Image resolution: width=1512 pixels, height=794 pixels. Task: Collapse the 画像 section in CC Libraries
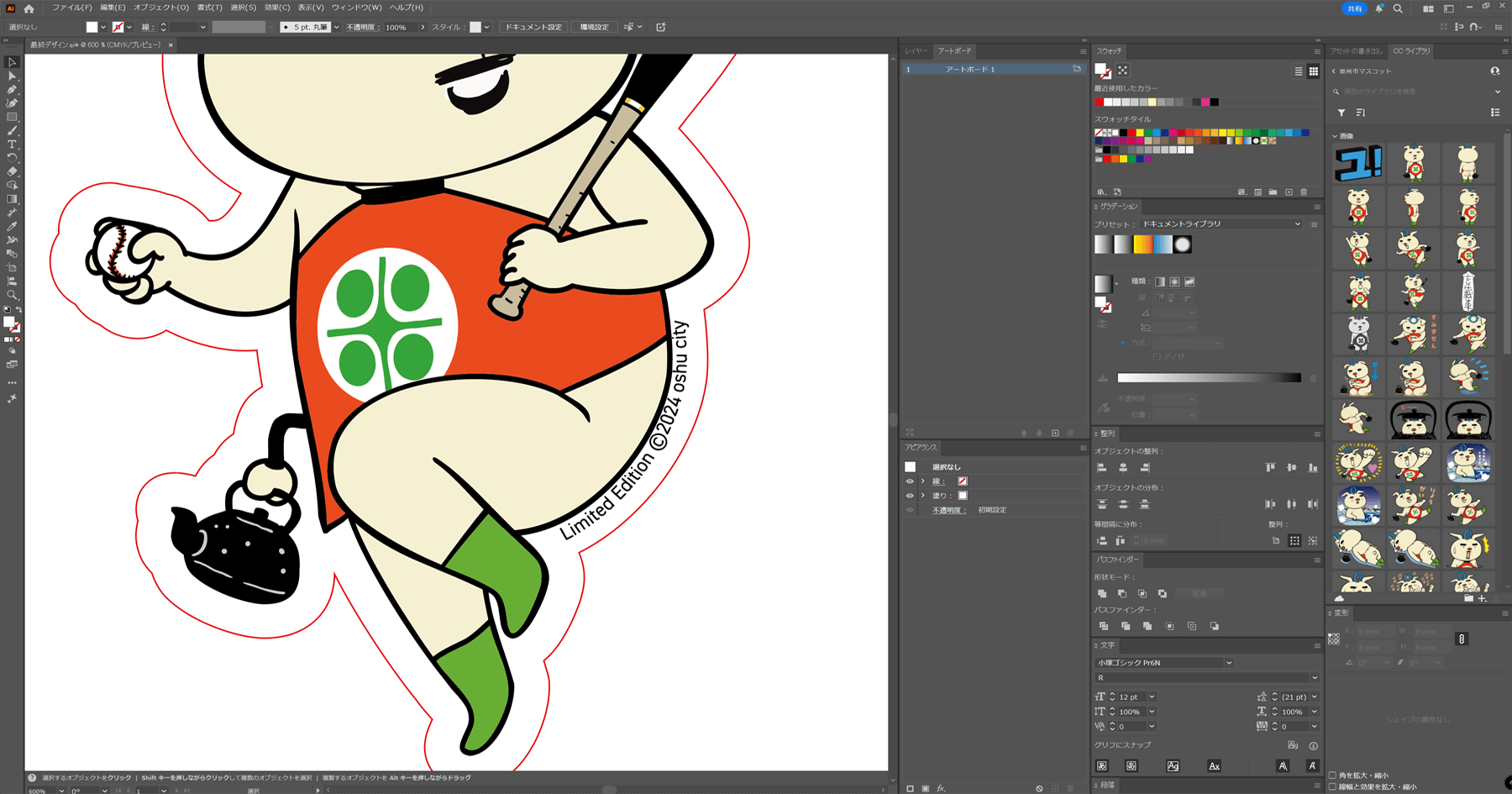[1336, 136]
